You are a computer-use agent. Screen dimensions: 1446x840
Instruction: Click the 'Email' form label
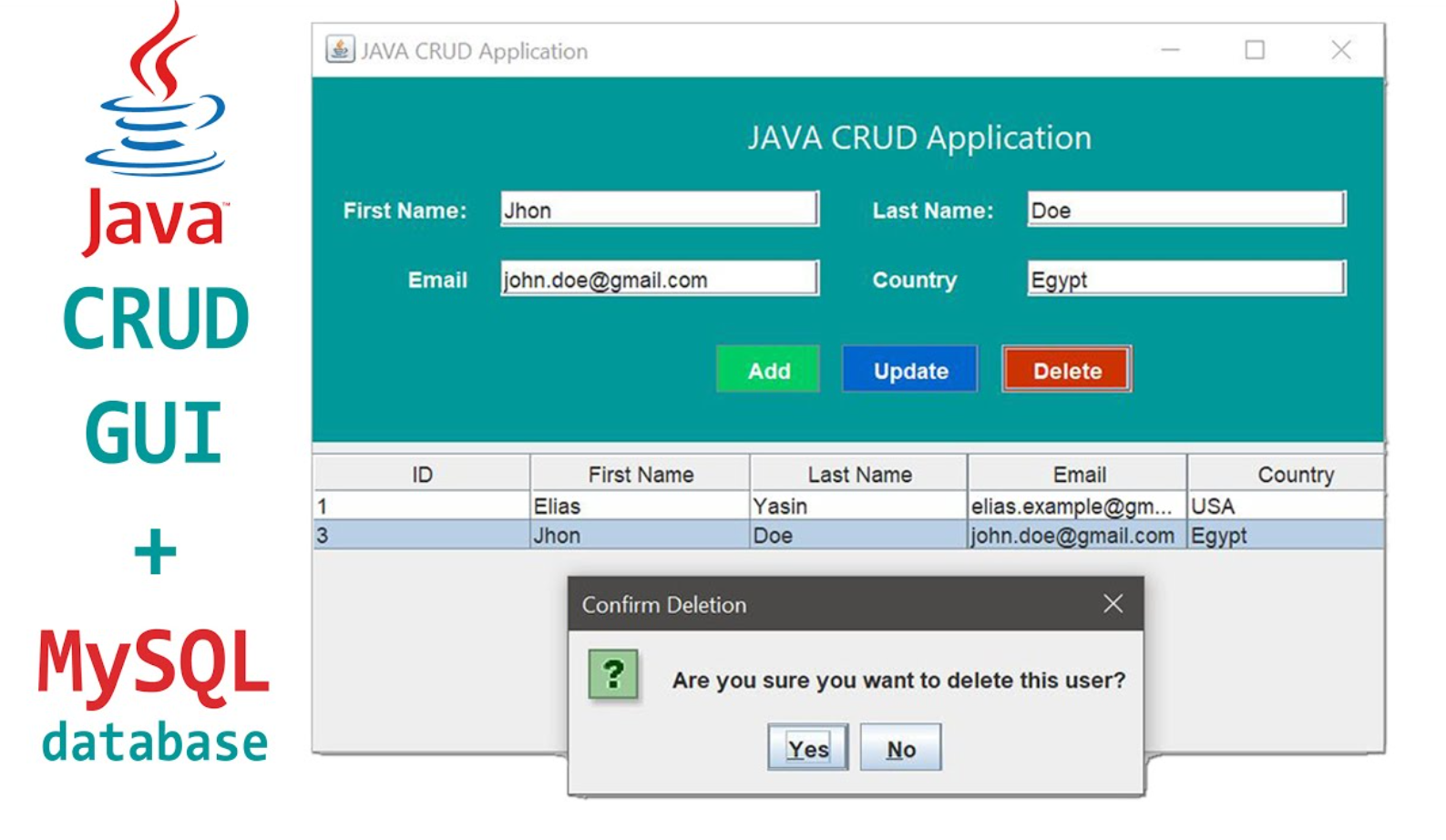click(x=437, y=280)
